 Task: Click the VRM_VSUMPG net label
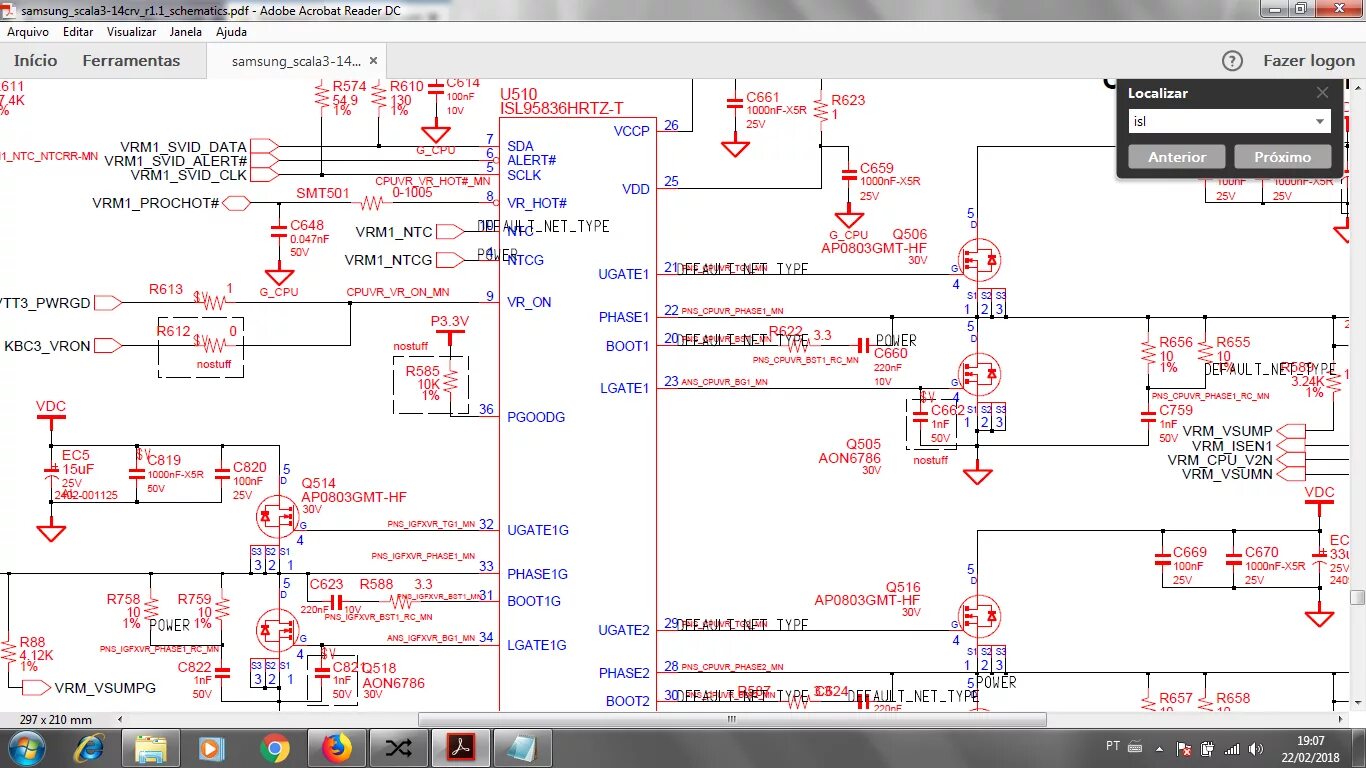[x=105, y=688]
